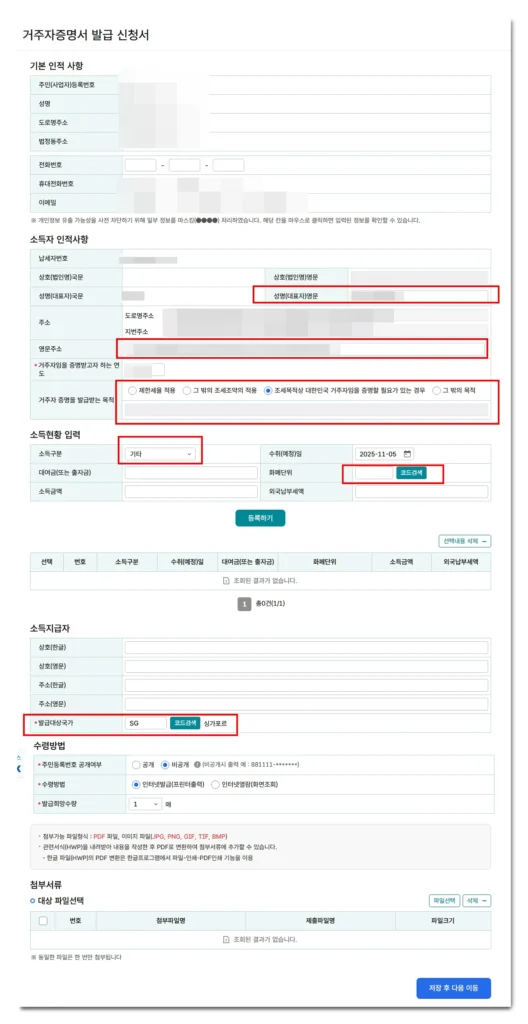This screenshot has width=528, height=1024.
Task: Click the 대상 파일선택 heading
Action: point(60,901)
